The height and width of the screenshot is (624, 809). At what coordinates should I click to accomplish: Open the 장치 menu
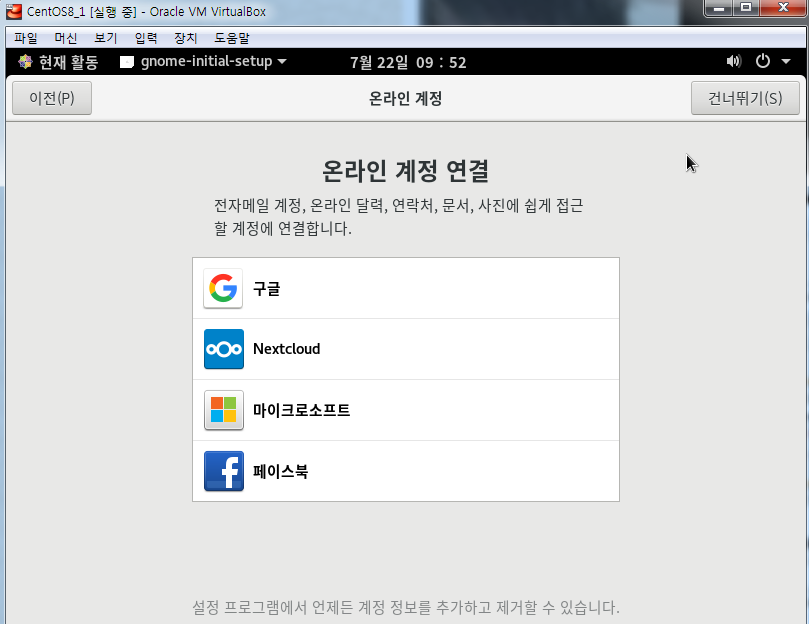186,38
